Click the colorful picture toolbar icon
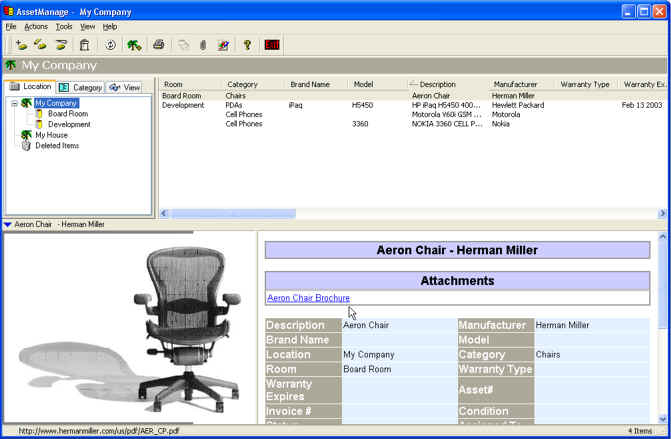The image size is (671, 439). point(223,44)
